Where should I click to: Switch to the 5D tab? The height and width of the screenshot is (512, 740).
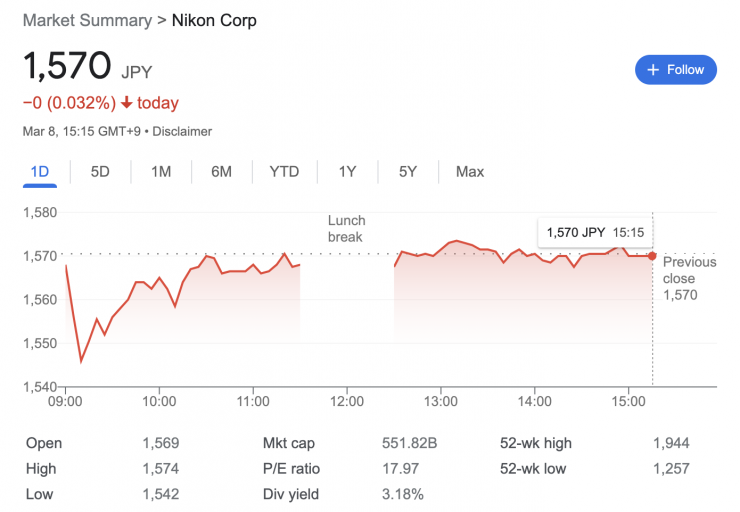100,172
